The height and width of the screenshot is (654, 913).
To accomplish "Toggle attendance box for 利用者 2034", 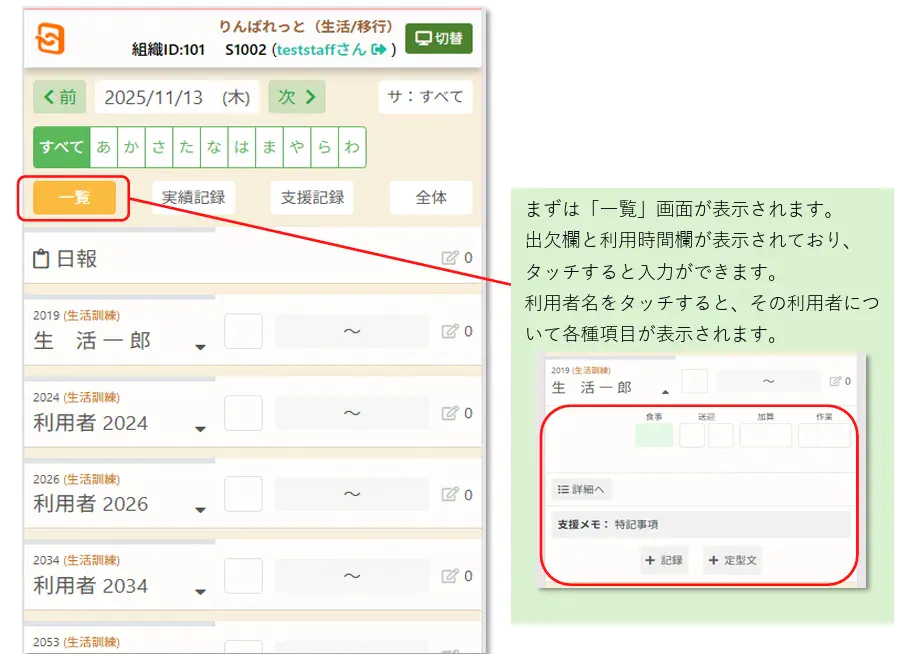I will 243,576.
